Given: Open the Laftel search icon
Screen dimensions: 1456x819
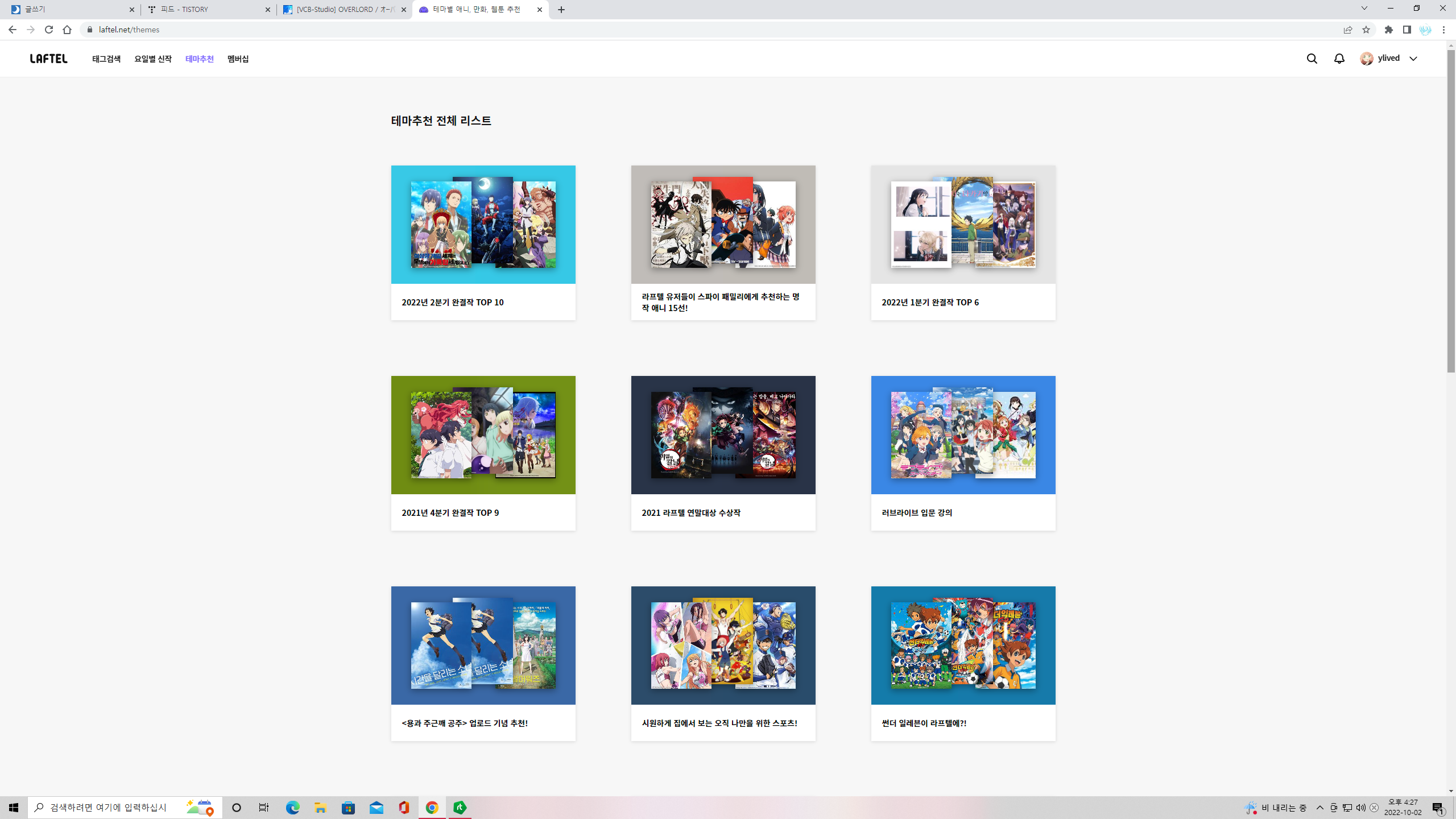Looking at the screenshot, I should tap(1312, 59).
